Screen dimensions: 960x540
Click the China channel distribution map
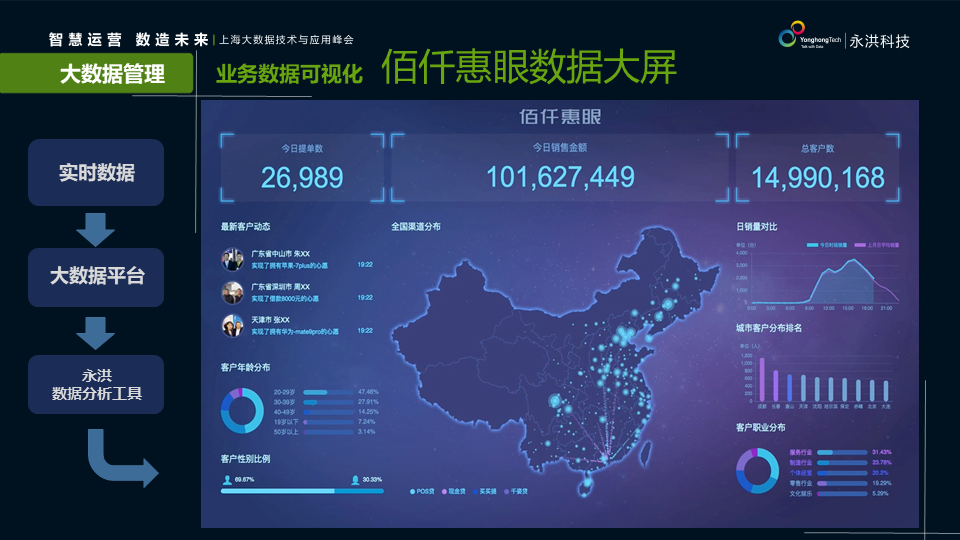click(554, 361)
